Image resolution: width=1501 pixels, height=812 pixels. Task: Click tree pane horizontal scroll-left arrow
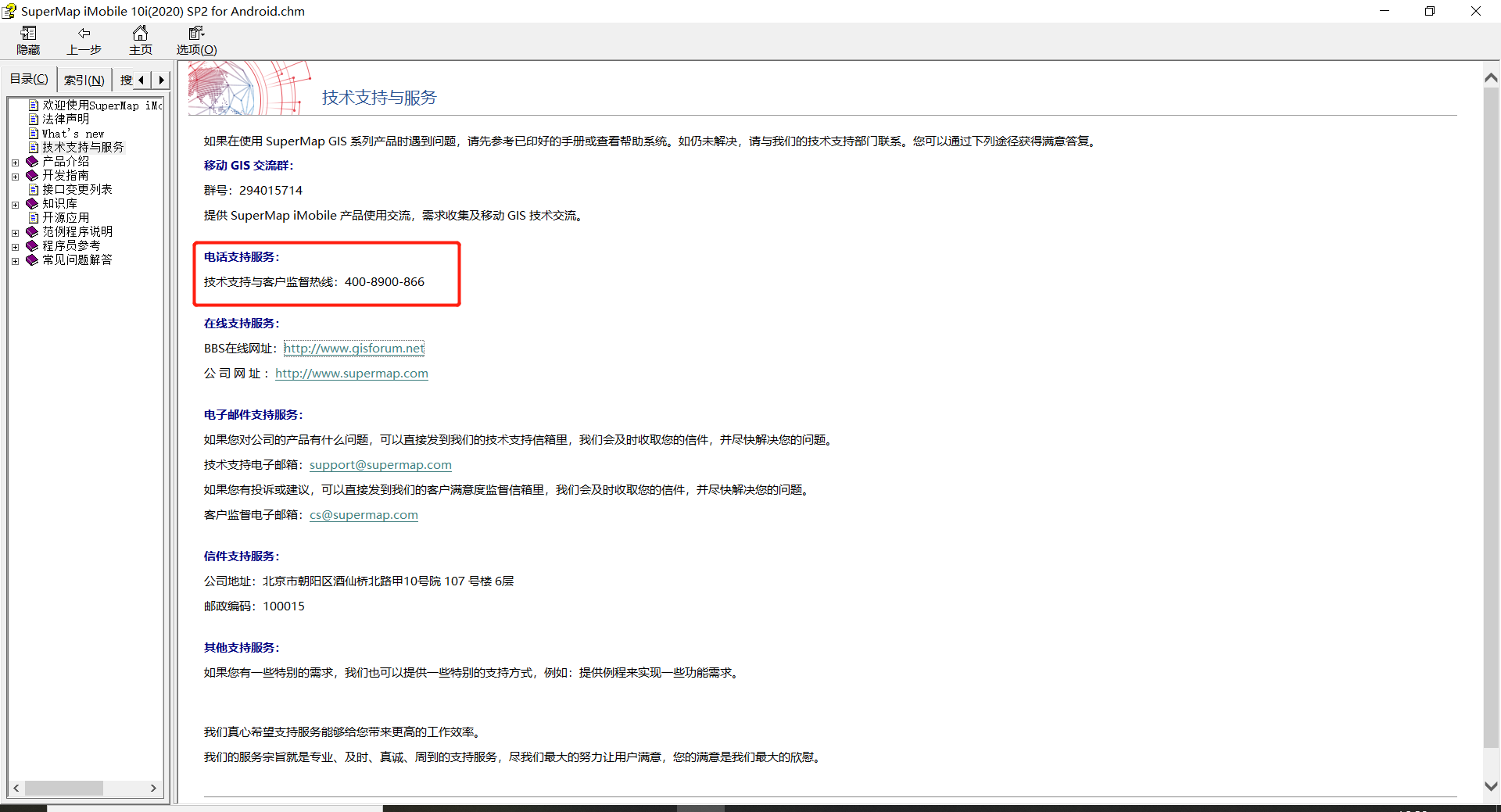click(16, 788)
